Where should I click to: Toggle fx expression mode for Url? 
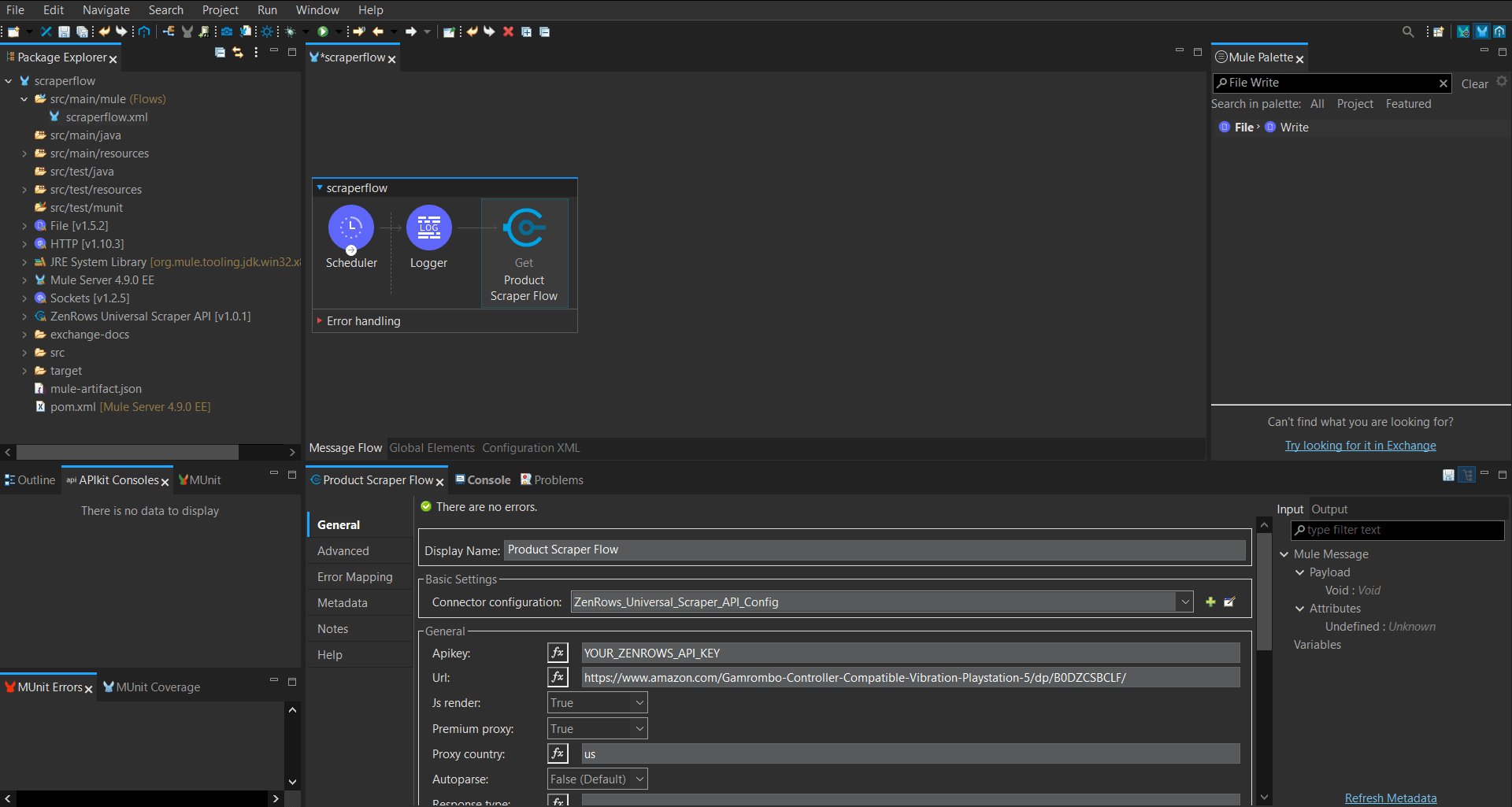click(x=558, y=677)
